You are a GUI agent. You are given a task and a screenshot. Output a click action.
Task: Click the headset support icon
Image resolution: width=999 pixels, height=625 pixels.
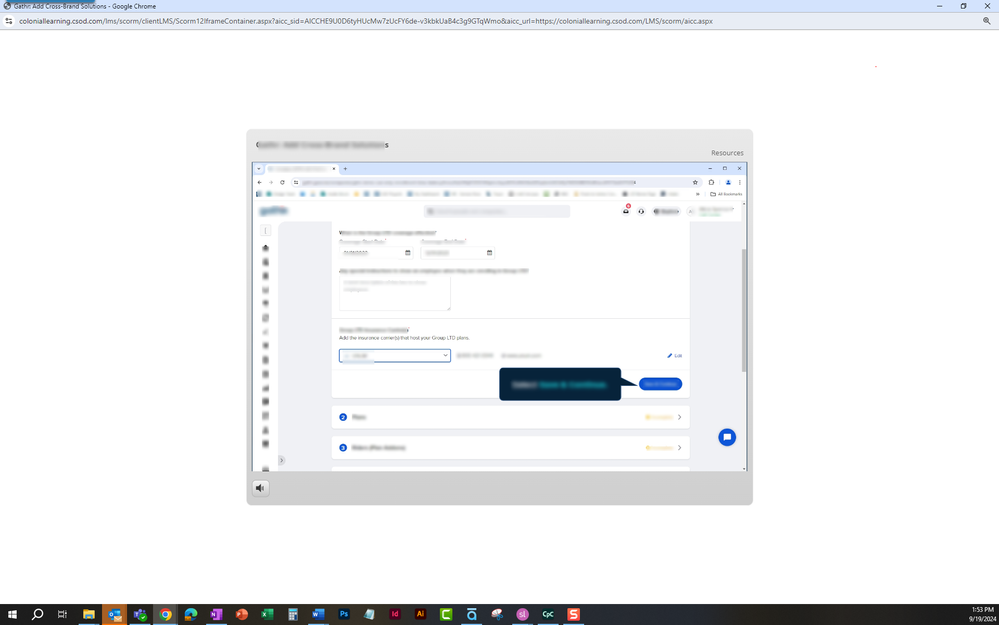click(641, 212)
